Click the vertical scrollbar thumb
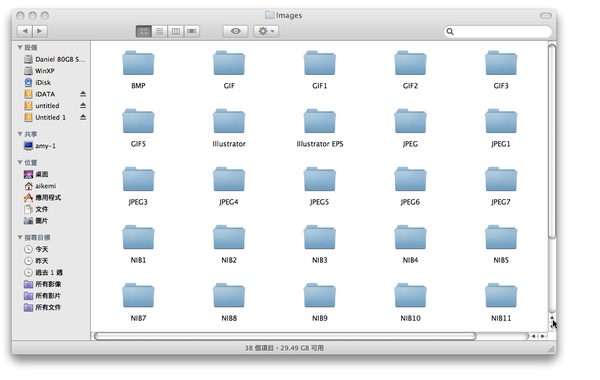The width and height of the screenshot is (600, 380). (x=552, y=142)
